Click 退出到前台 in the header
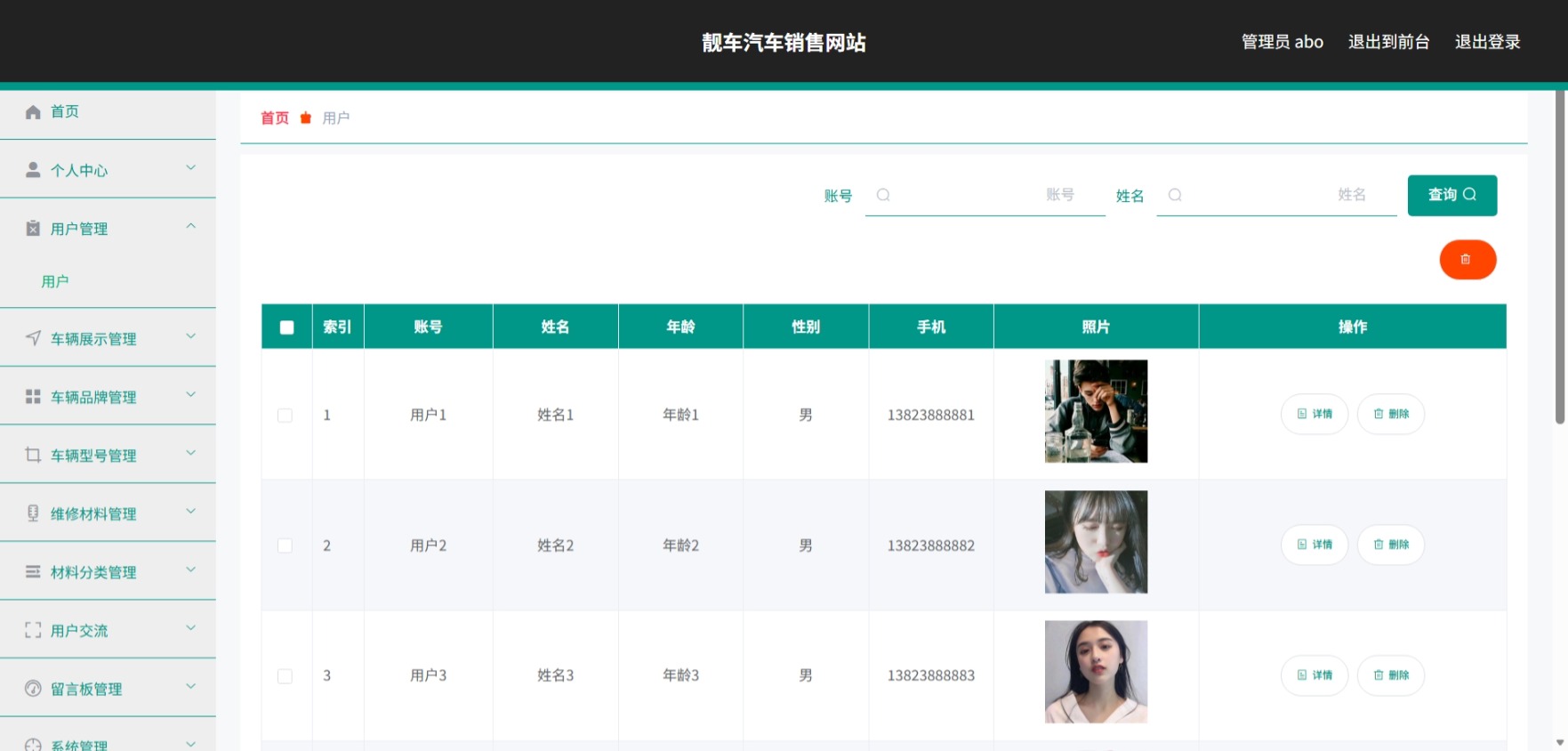 tap(1388, 42)
